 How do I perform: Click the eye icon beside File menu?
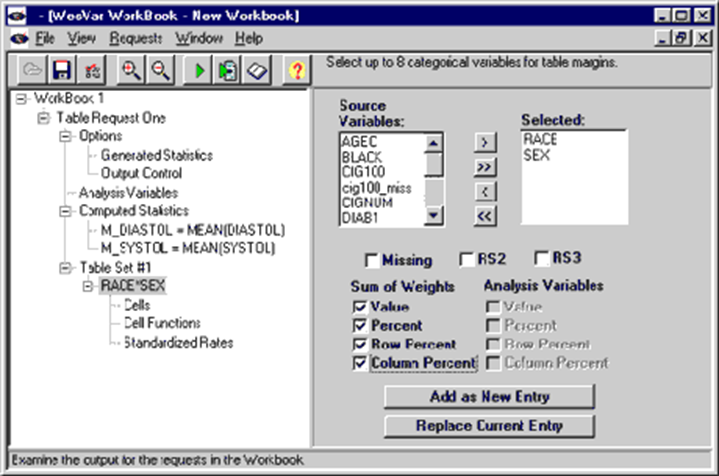19,38
